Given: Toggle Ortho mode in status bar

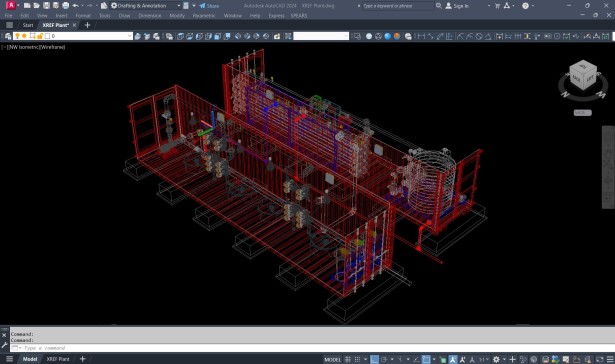Looking at the screenshot, I should click(375, 359).
